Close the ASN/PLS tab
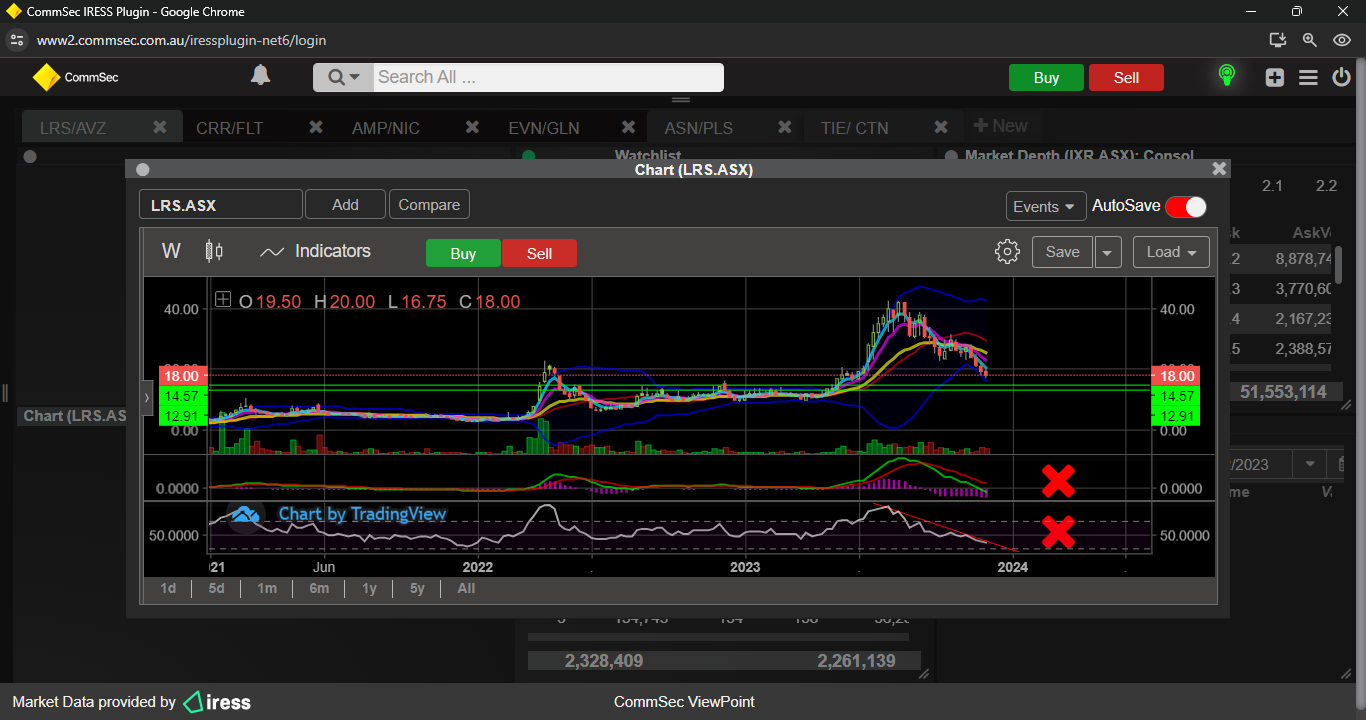1366x720 pixels. (785, 127)
